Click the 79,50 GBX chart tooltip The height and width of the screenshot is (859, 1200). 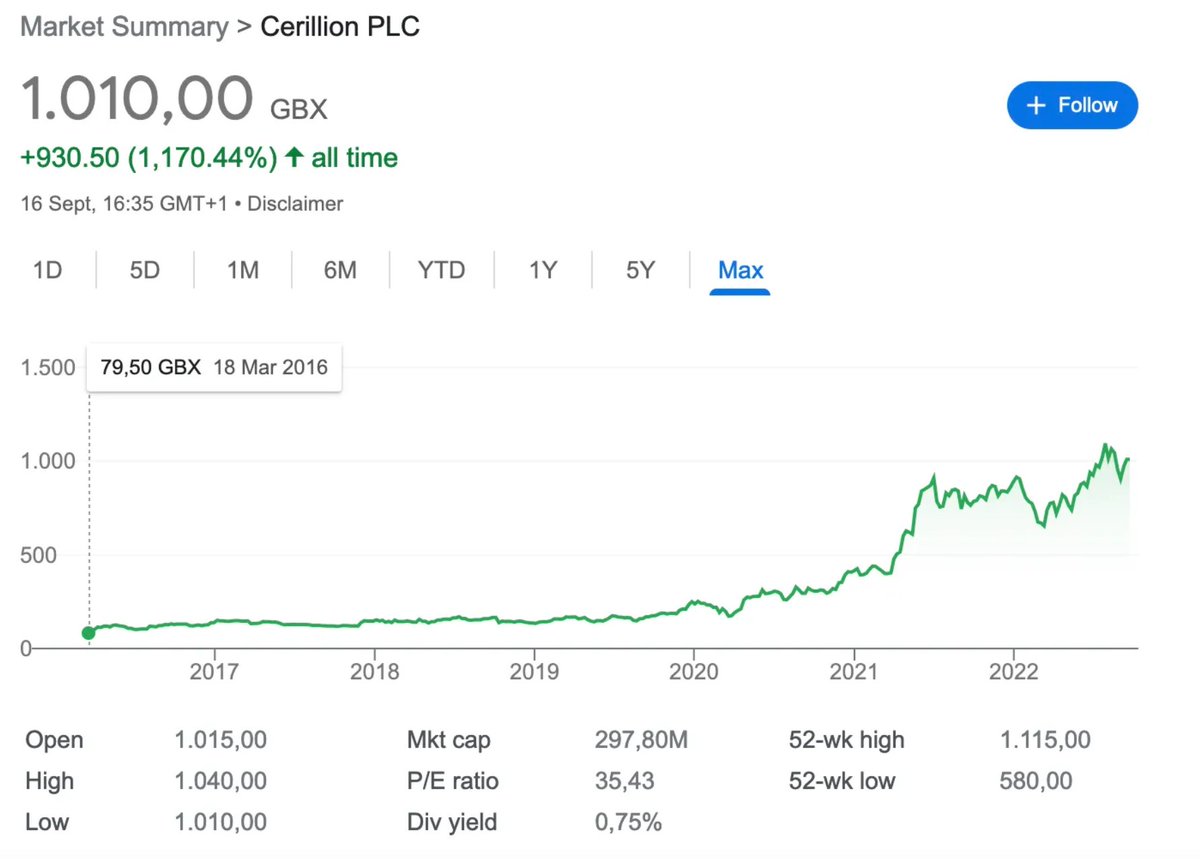214,367
